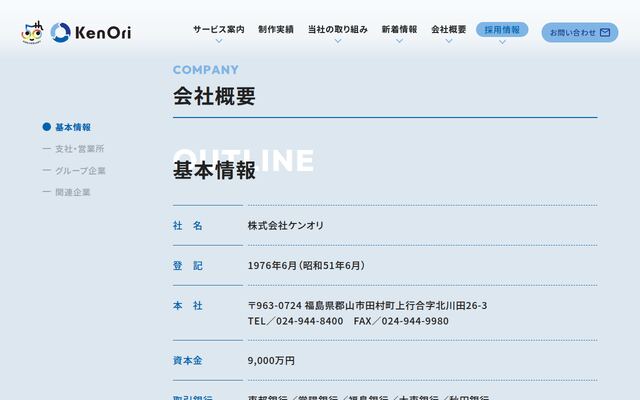This screenshot has width=640, height=400.
Task: Click the TEL／024-944-8400 text
Action: pyautogui.click(x=296, y=321)
